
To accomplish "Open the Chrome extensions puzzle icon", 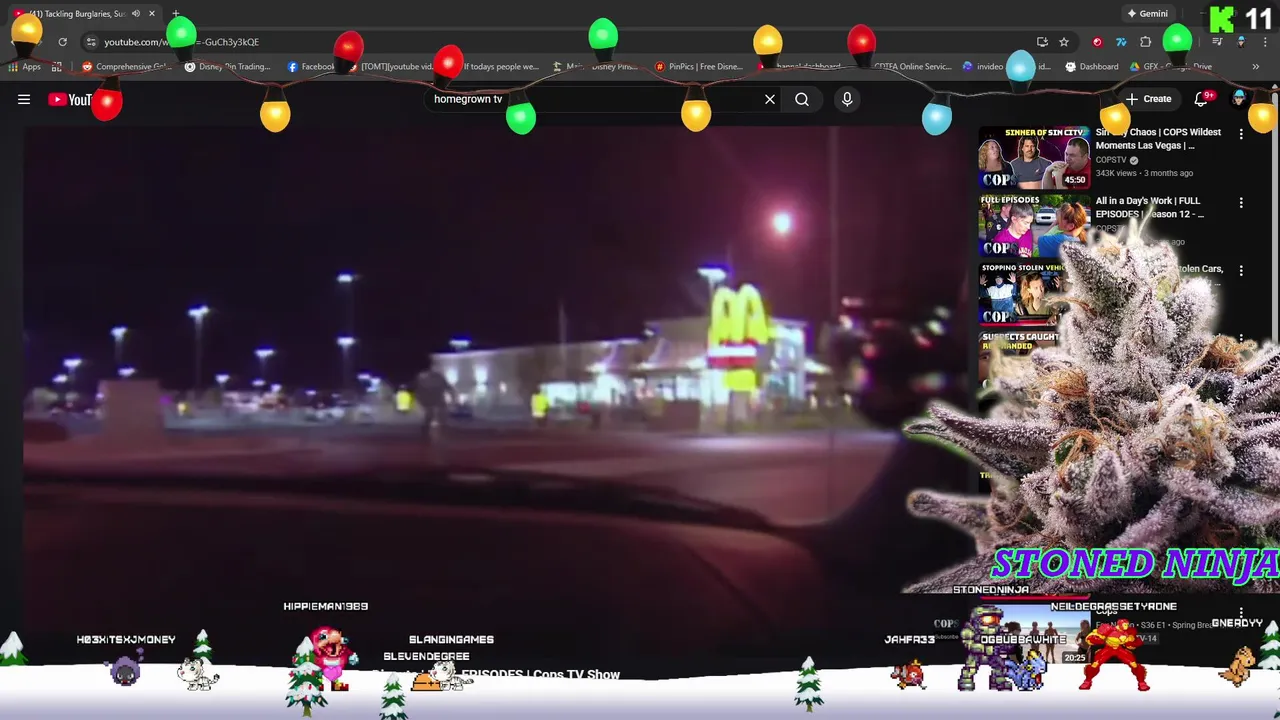I will [1146, 42].
